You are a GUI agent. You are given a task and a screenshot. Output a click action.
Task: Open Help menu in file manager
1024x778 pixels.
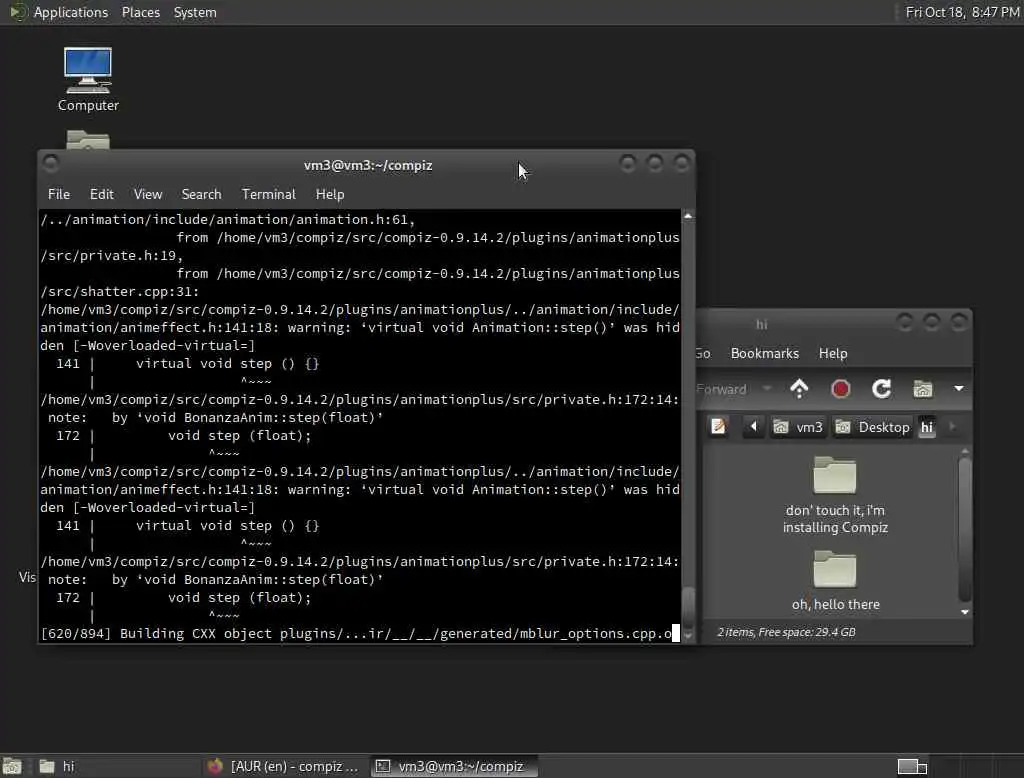pos(833,353)
